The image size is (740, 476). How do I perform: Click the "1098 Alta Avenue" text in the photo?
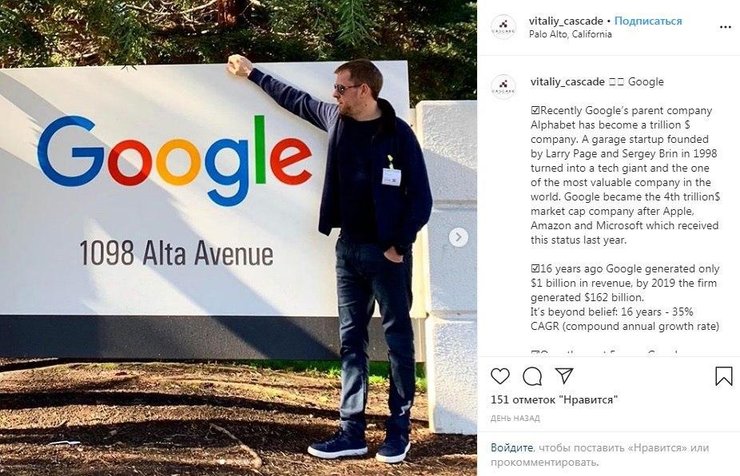point(176,253)
